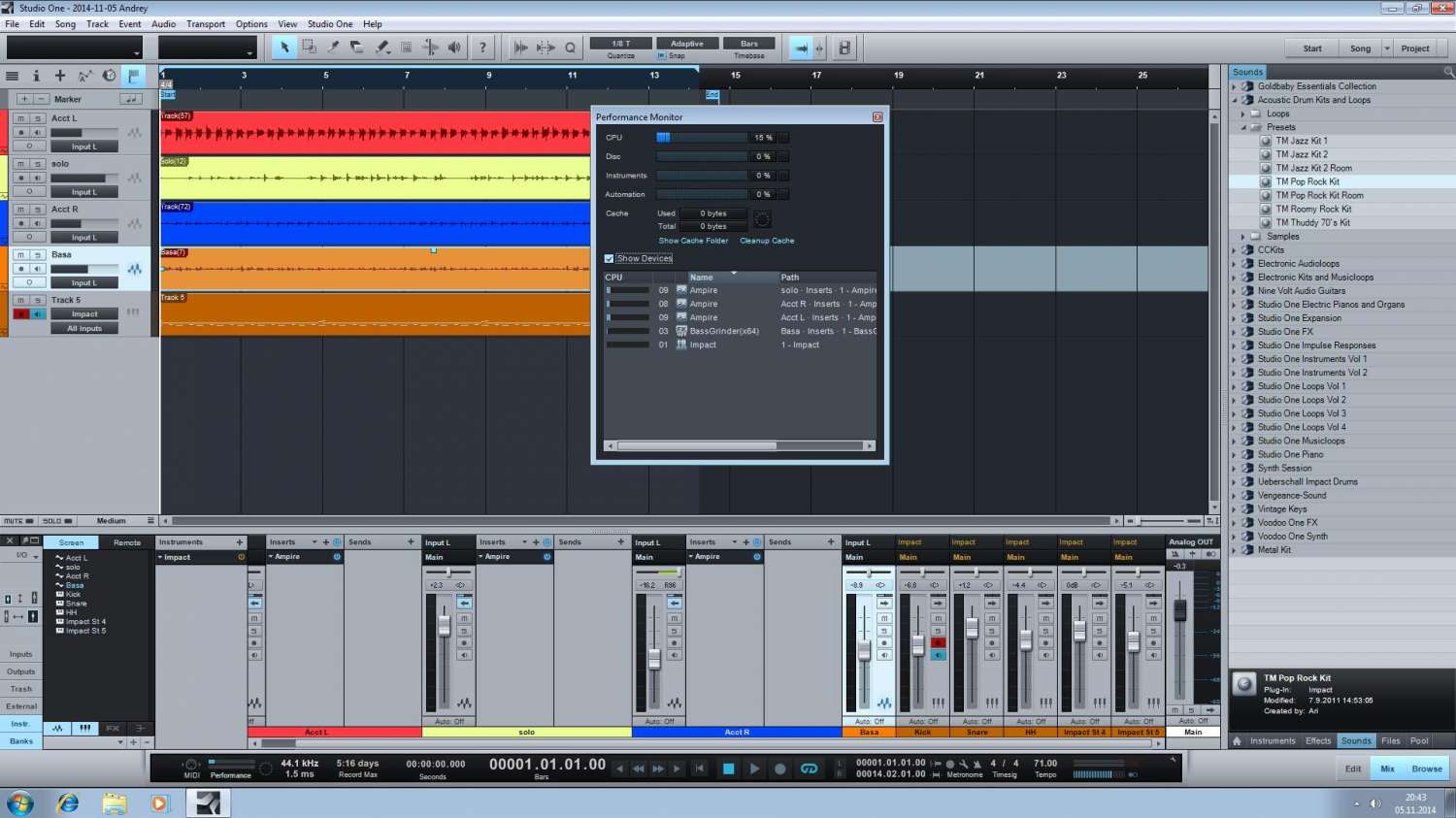Select the TM Jazz Kit 1 preset
This screenshot has width=1456, height=818.
tap(1301, 141)
